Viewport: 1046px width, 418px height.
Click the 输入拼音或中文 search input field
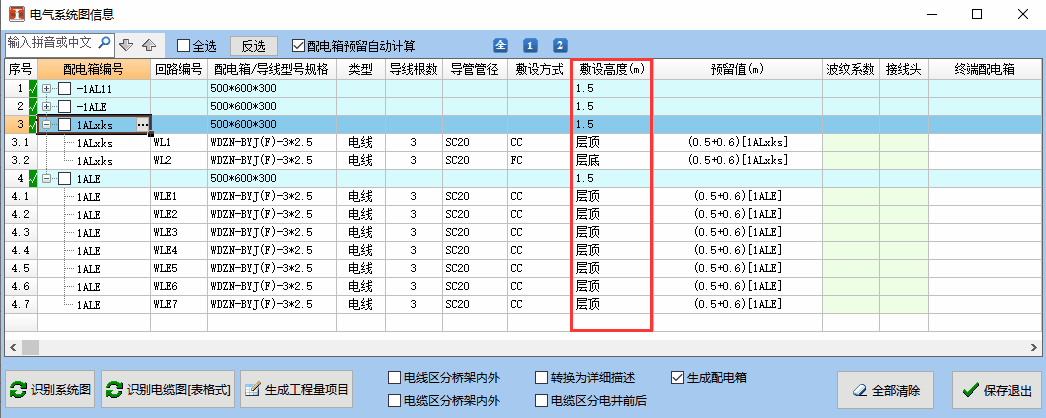[x=50, y=43]
